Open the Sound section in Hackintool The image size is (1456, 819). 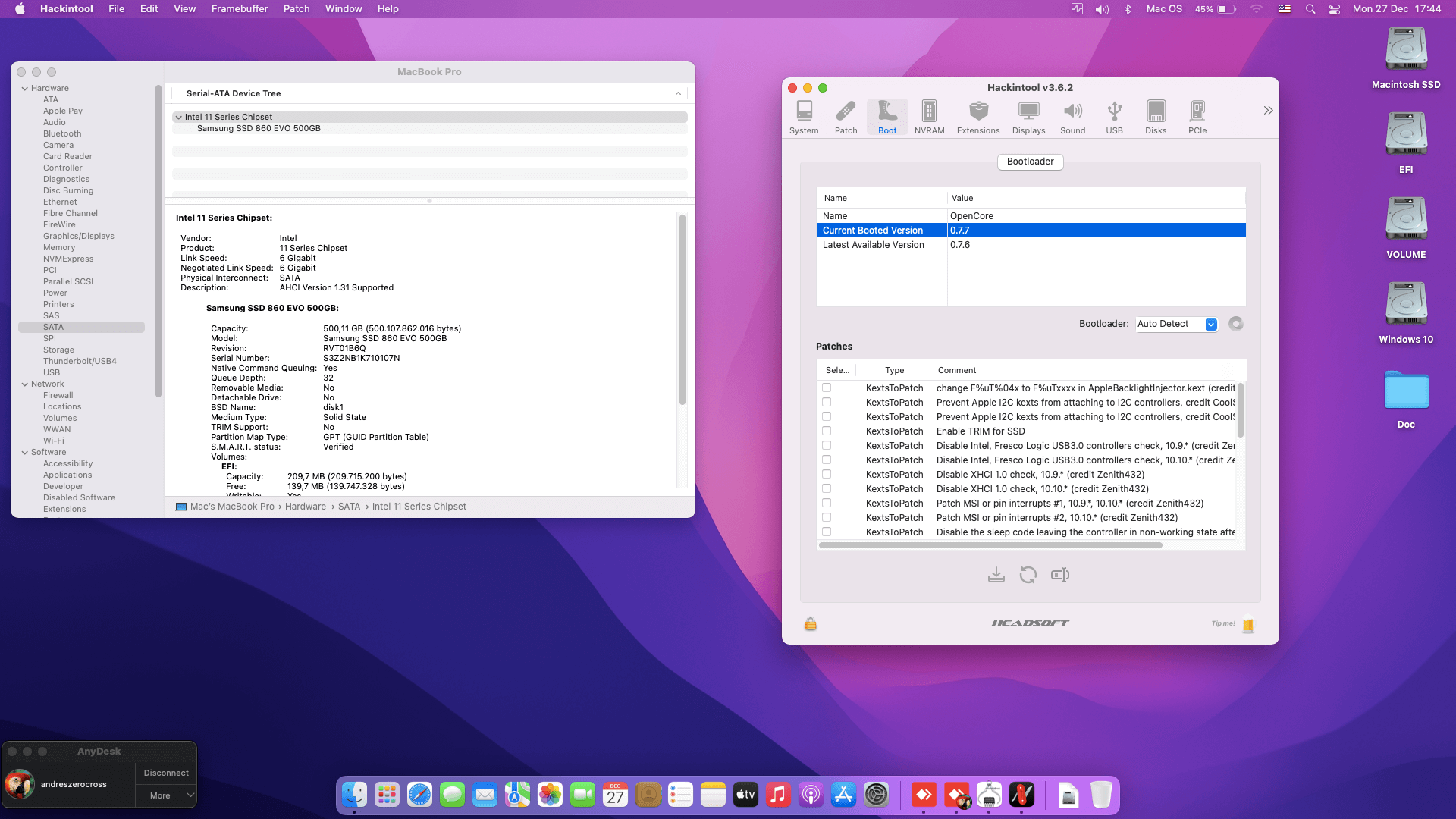pos(1072,117)
